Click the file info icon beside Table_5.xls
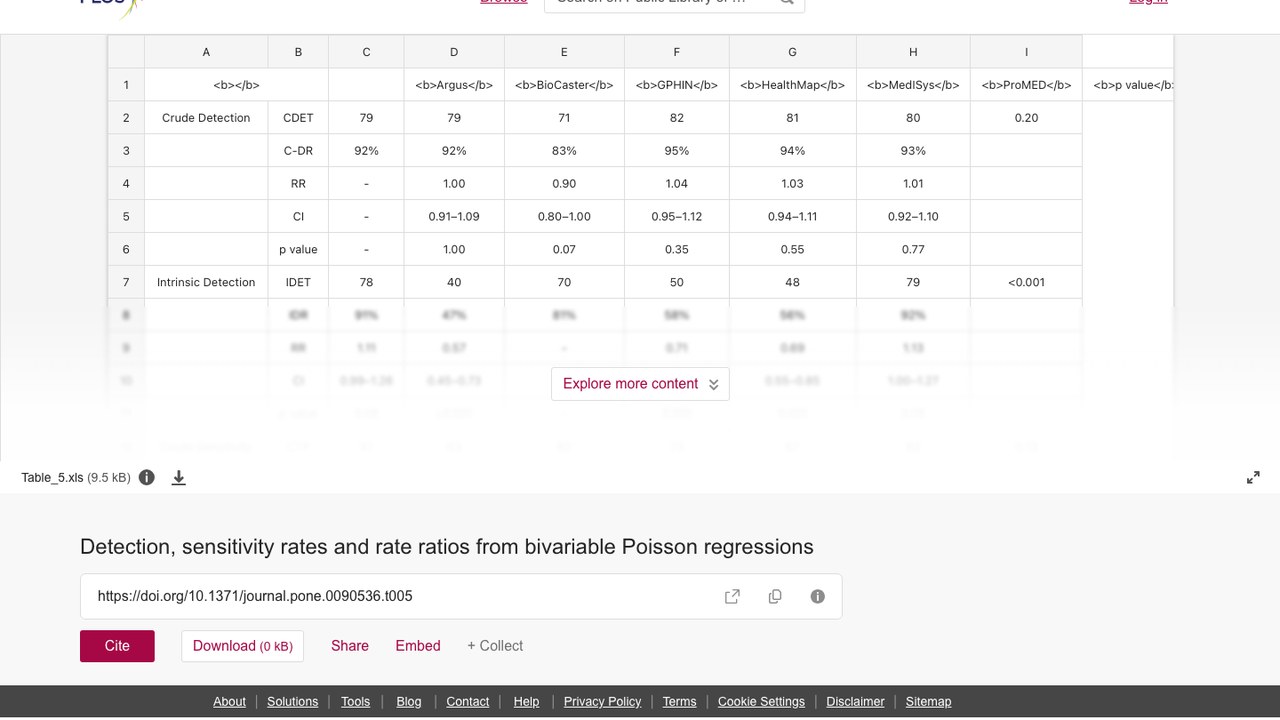This screenshot has height=720, width=1280. pyautogui.click(x=147, y=477)
